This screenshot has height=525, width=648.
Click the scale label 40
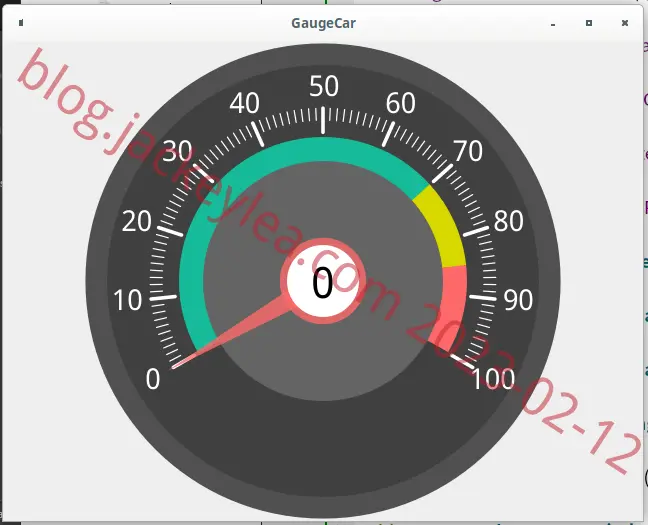click(x=244, y=103)
